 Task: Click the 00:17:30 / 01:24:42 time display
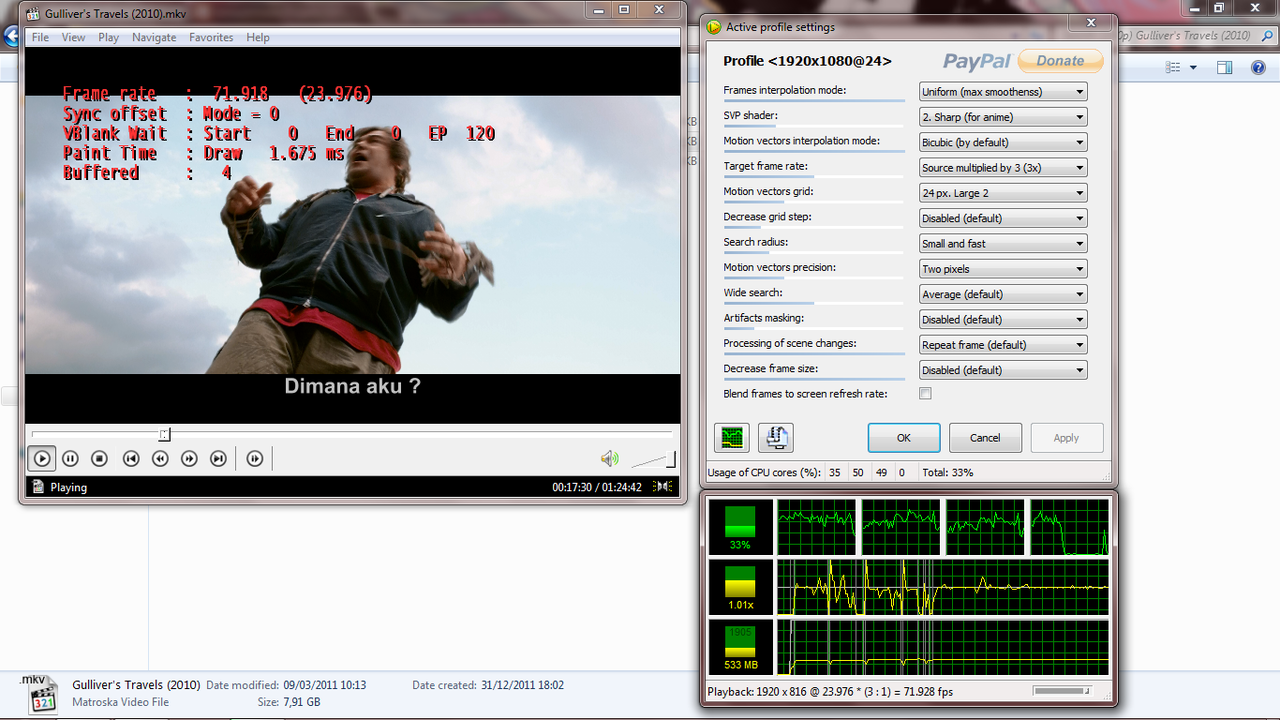[x=597, y=488]
